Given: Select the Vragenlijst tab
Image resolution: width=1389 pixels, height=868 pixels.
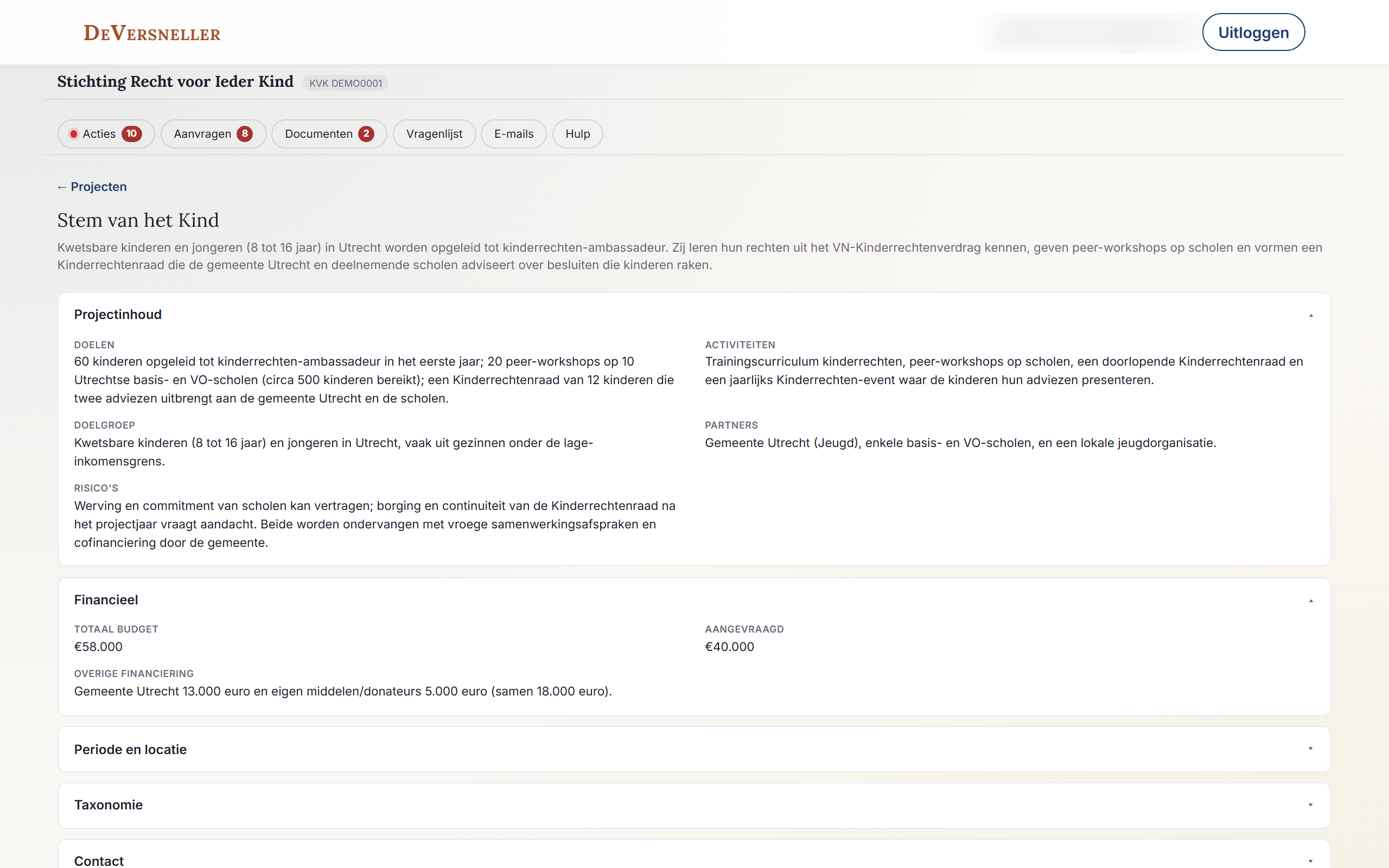Looking at the screenshot, I should point(434,134).
